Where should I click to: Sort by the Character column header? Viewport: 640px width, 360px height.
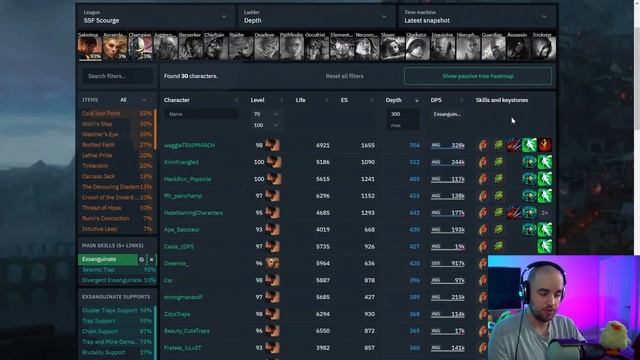click(x=201, y=100)
